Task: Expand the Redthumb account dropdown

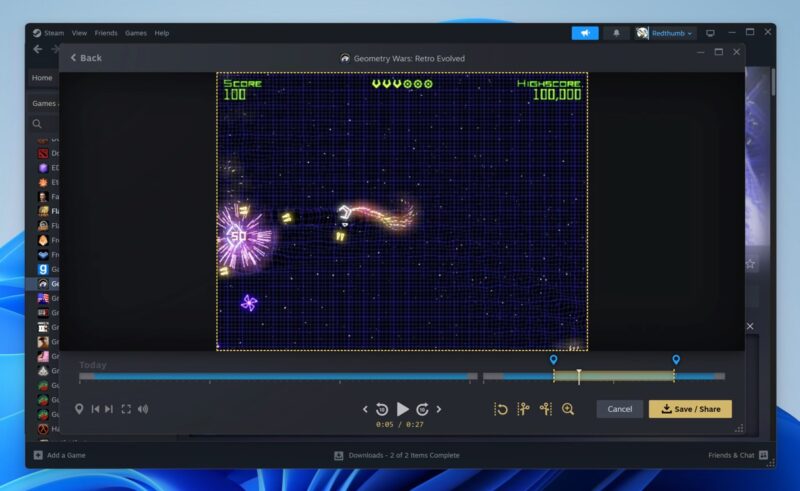Action: (x=665, y=33)
